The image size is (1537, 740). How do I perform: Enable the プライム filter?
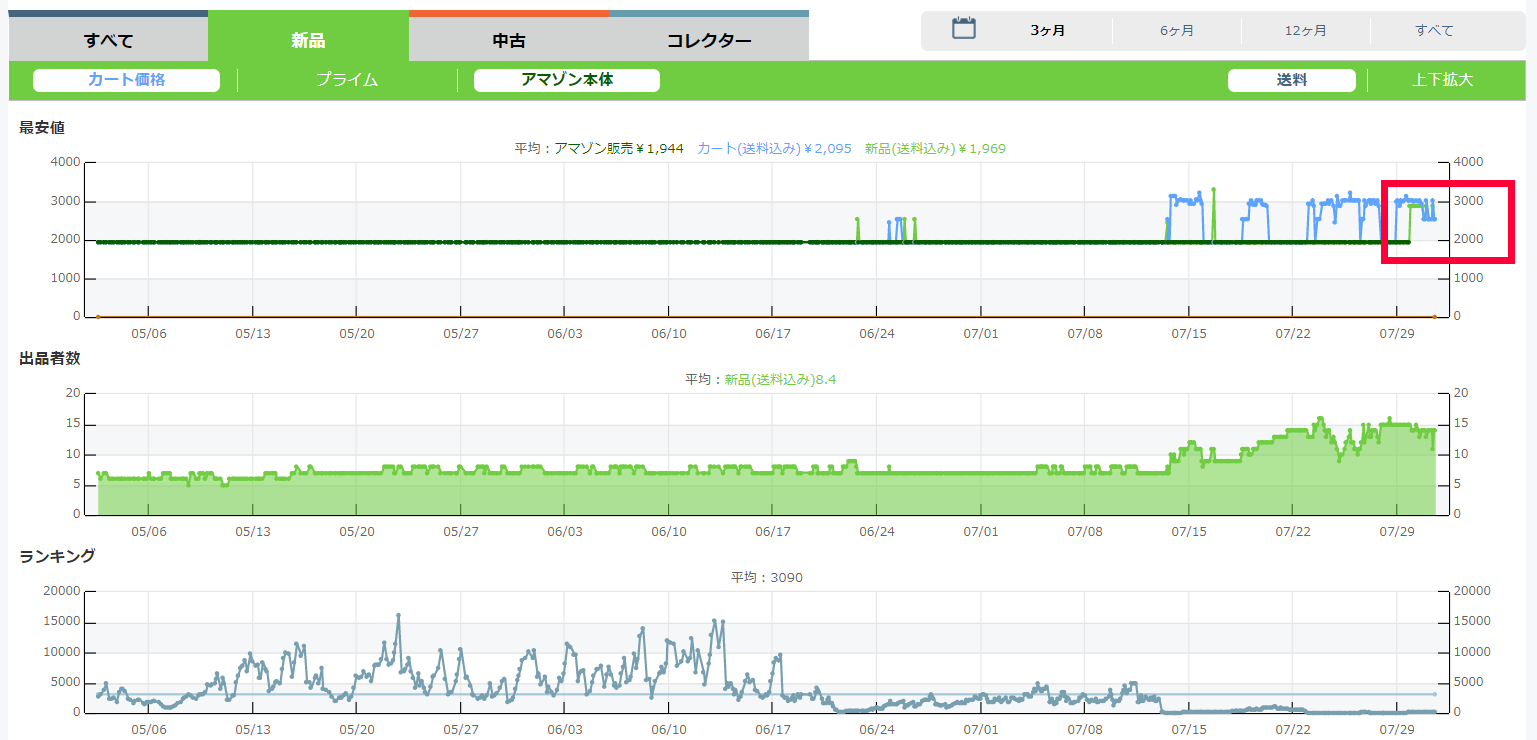coord(347,80)
